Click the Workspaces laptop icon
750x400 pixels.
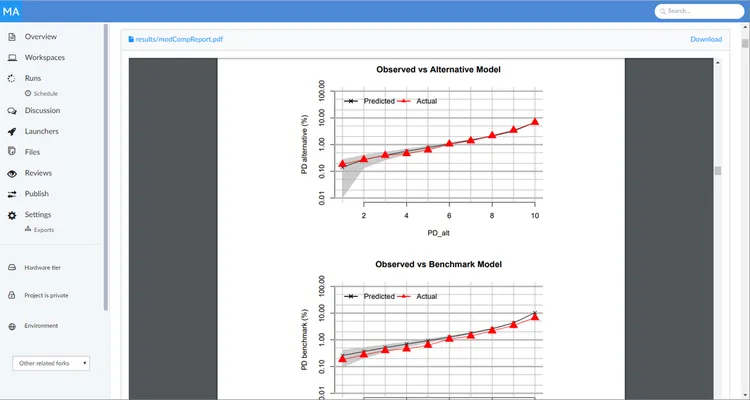point(12,57)
